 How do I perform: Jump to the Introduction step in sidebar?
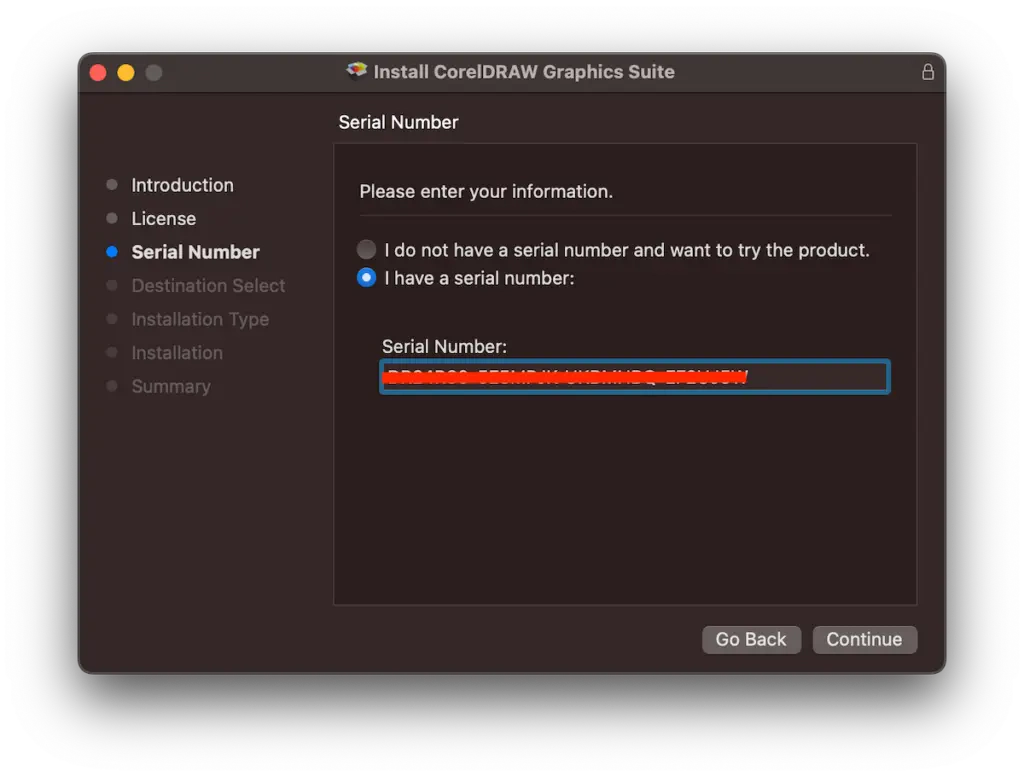[x=182, y=185]
